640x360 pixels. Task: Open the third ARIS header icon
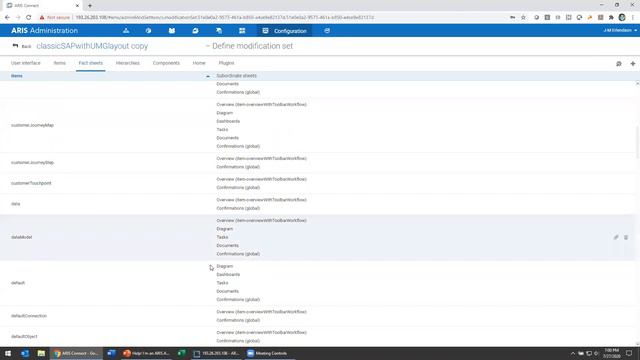(x=172, y=31)
